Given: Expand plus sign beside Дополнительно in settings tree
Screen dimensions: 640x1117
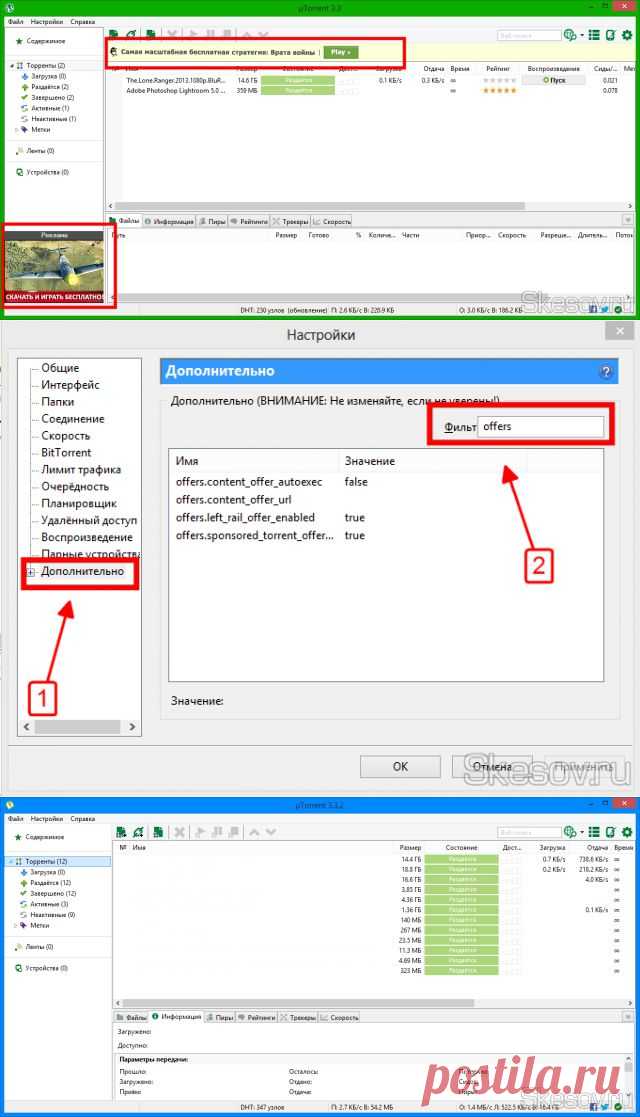Looking at the screenshot, I should (x=31, y=572).
